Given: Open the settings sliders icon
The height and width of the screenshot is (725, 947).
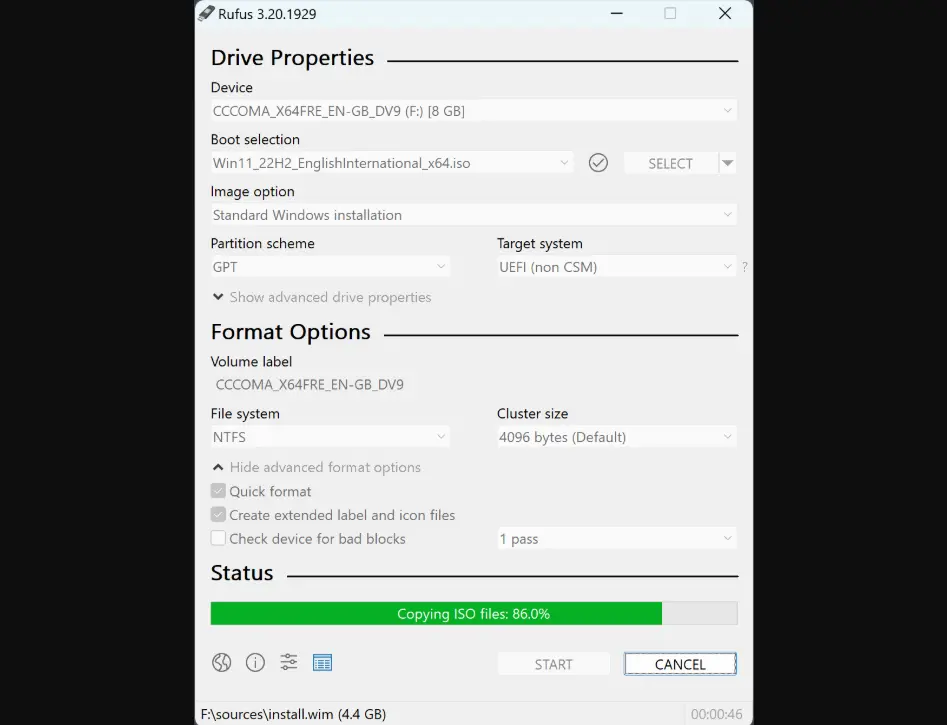Looking at the screenshot, I should point(289,662).
